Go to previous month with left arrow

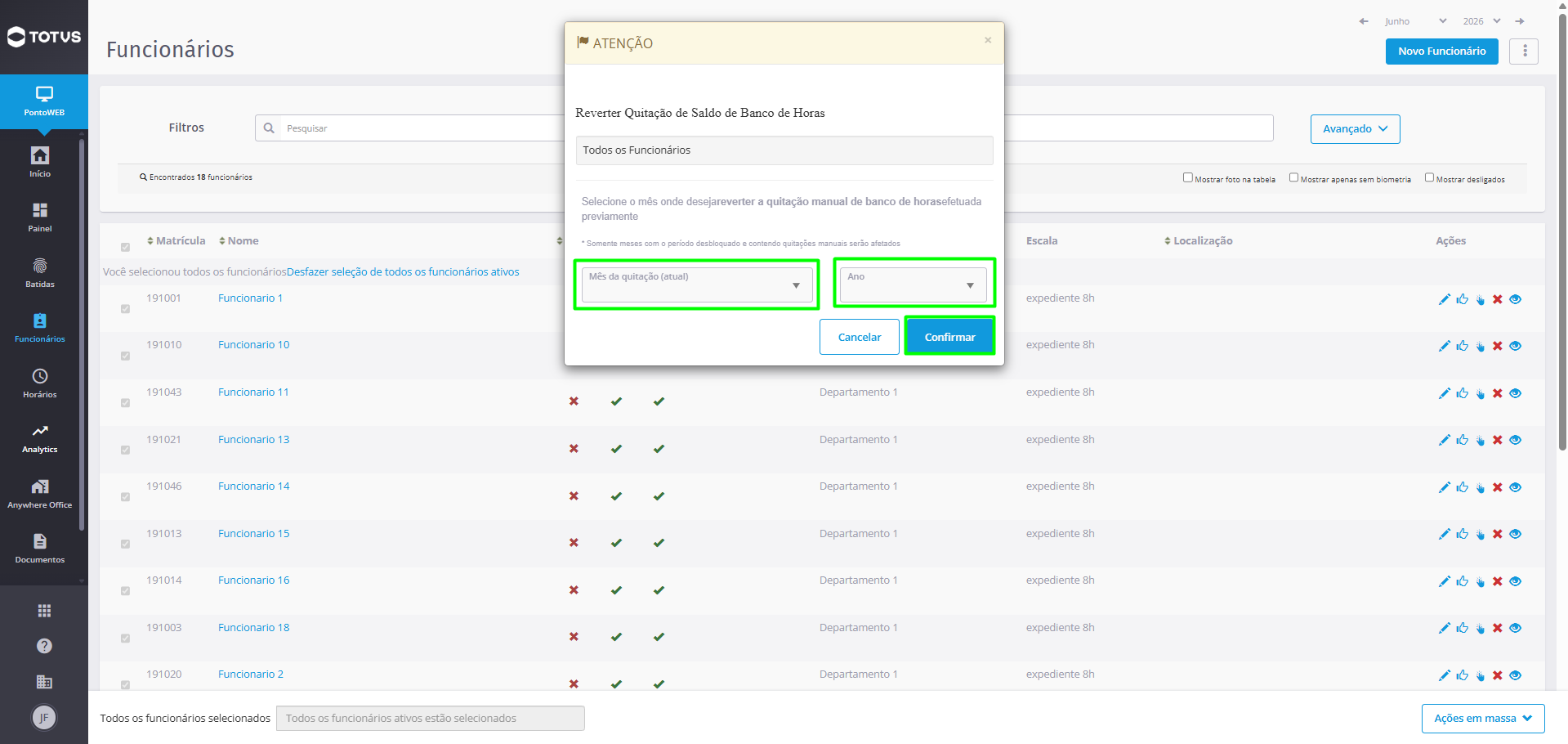[1364, 21]
